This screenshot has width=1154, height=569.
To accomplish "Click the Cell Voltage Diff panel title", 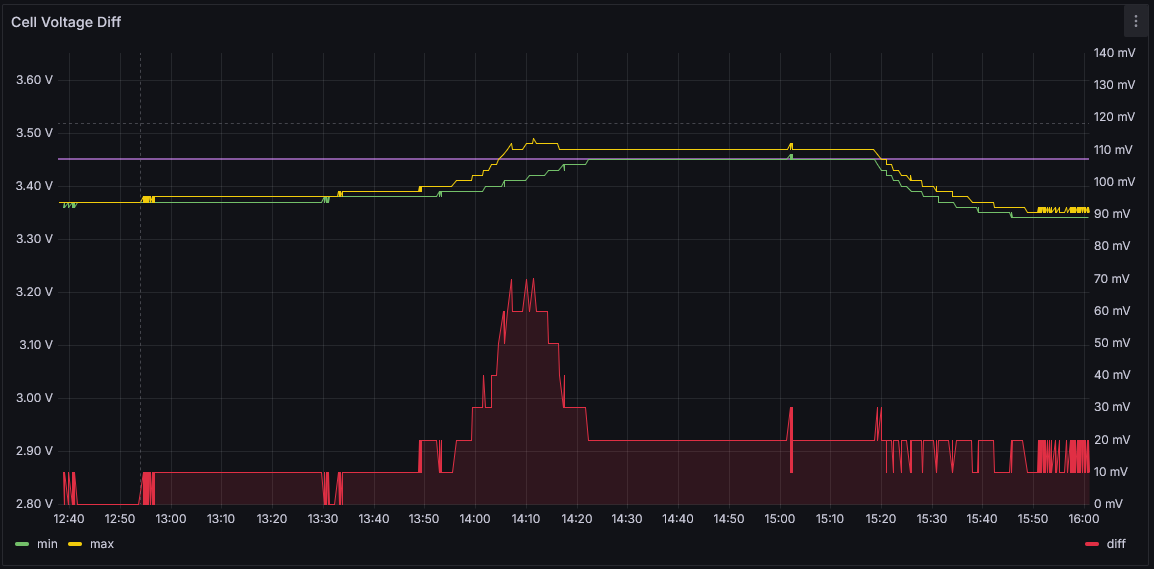I will pos(66,22).
